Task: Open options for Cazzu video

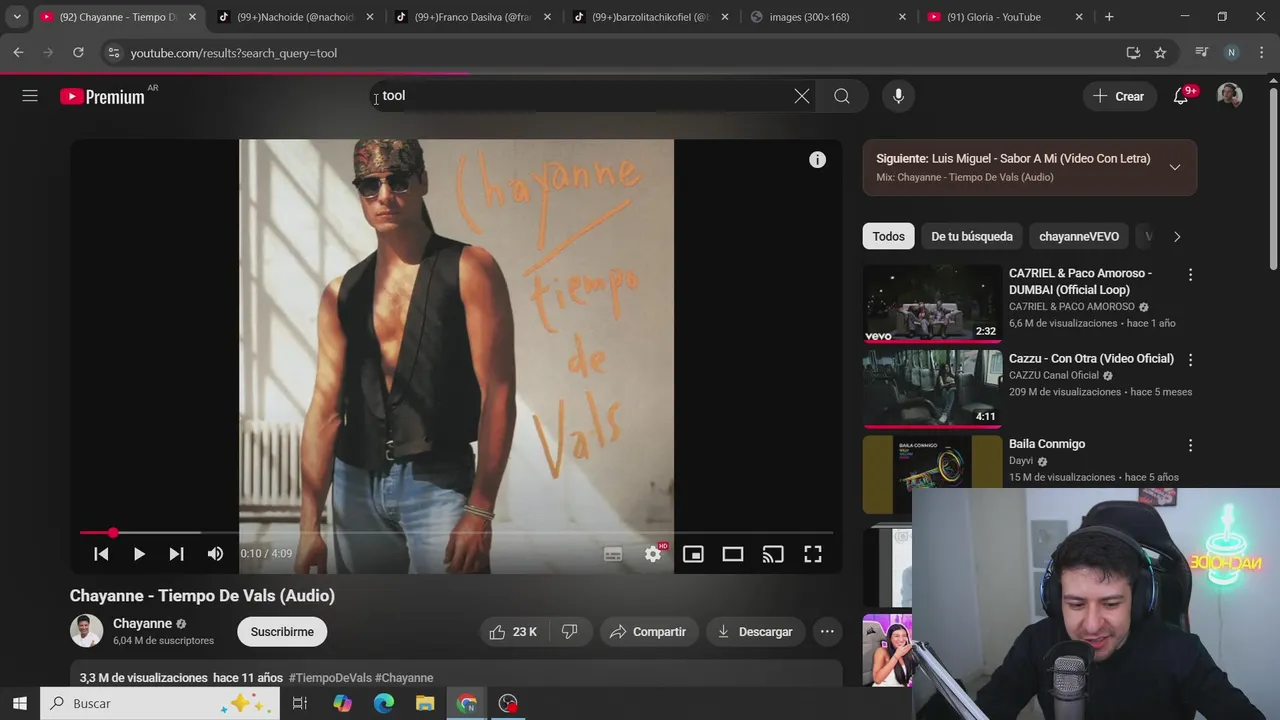Action: [x=1190, y=359]
